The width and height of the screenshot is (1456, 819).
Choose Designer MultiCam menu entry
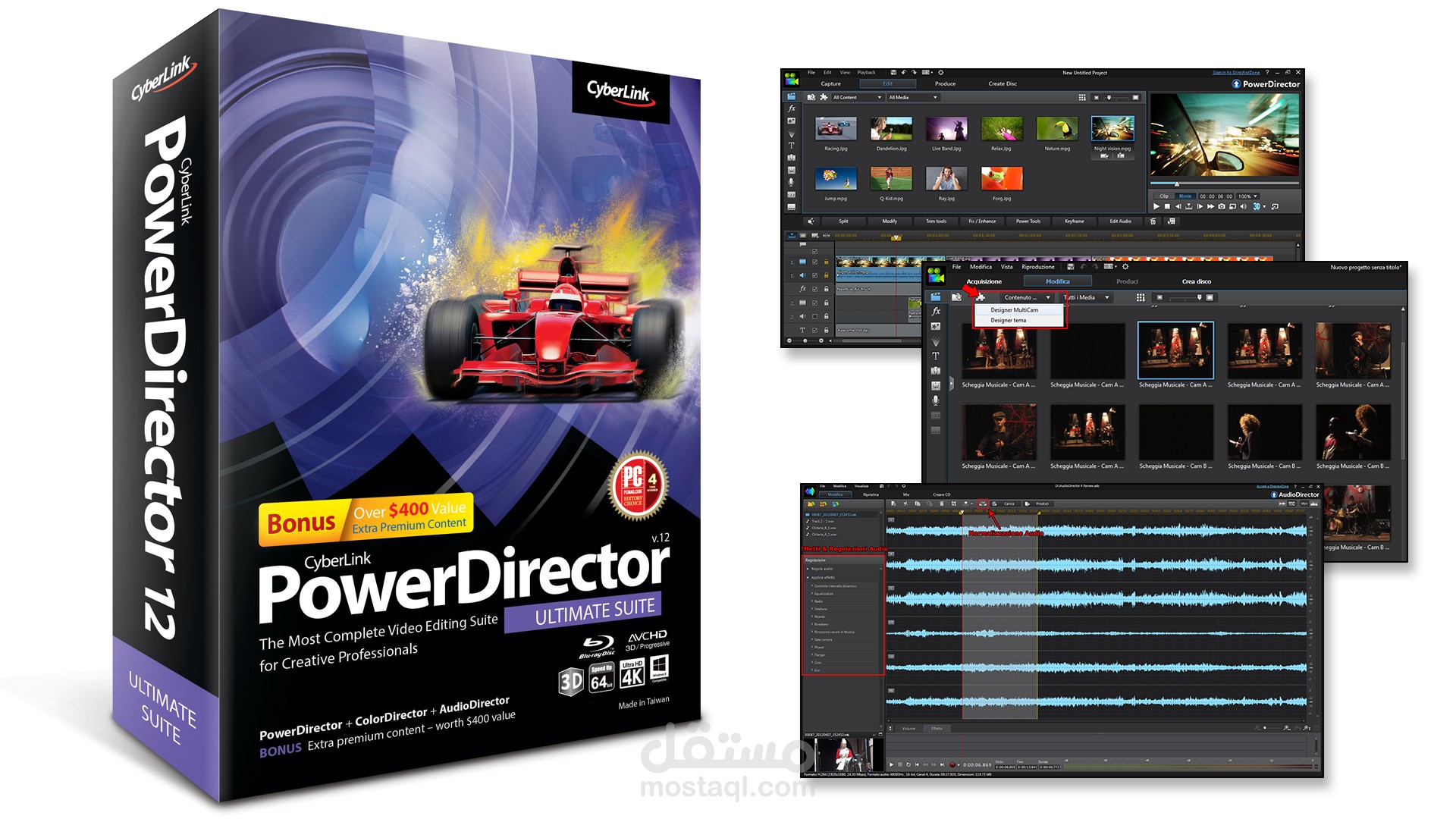[1014, 310]
